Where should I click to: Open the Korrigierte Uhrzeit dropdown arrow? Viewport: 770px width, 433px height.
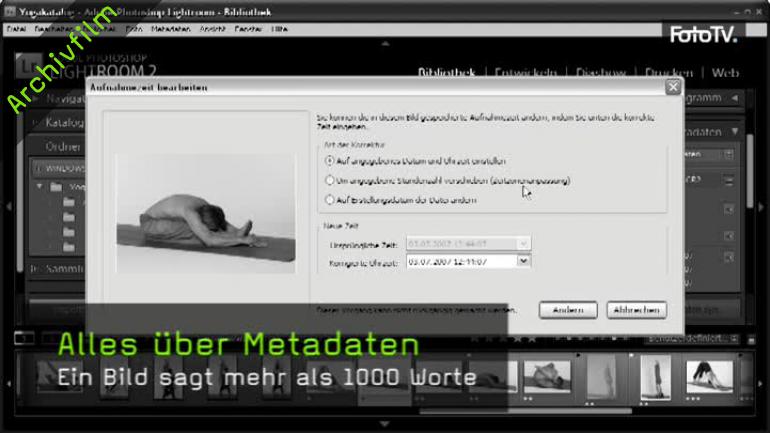523,261
